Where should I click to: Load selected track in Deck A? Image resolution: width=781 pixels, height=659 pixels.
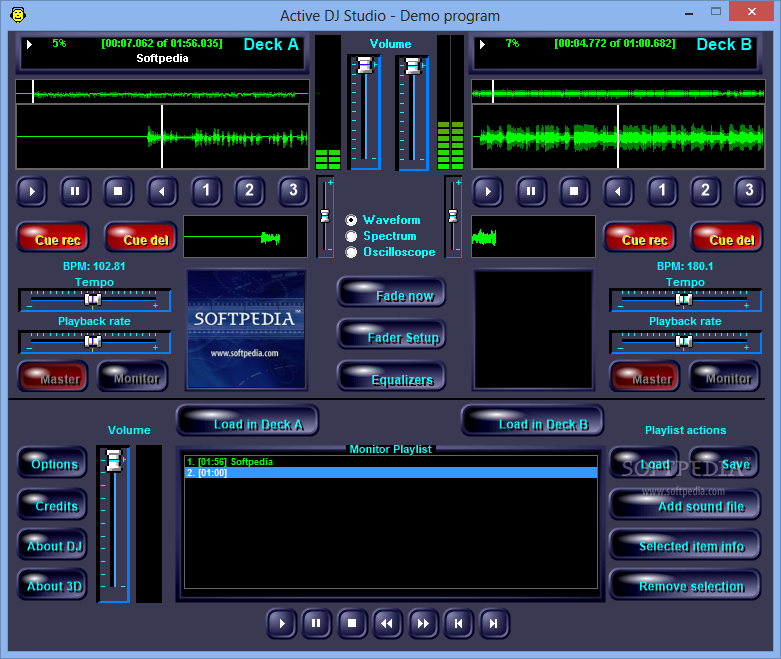(x=248, y=421)
